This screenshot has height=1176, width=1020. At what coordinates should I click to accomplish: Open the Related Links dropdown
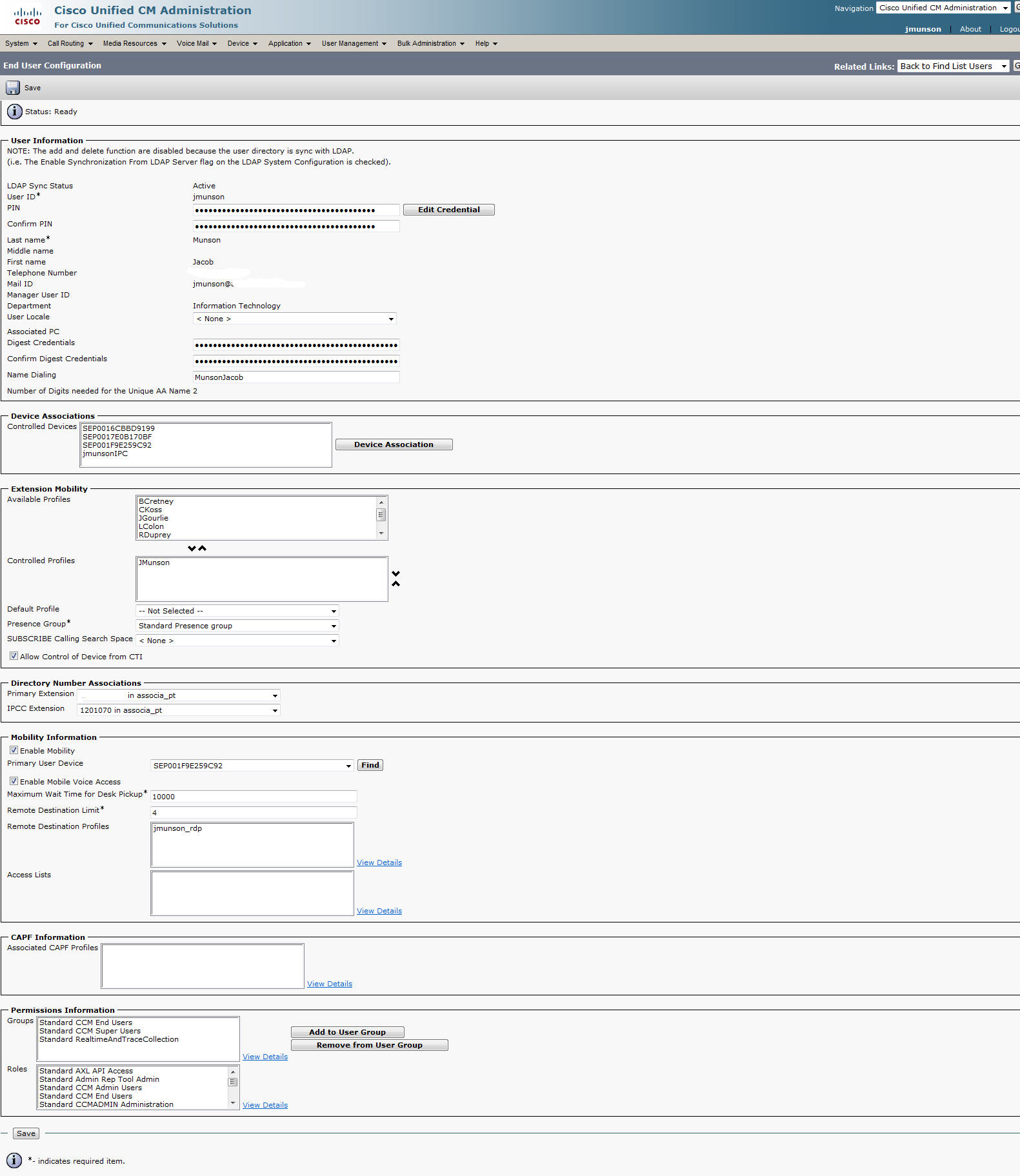tap(953, 66)
